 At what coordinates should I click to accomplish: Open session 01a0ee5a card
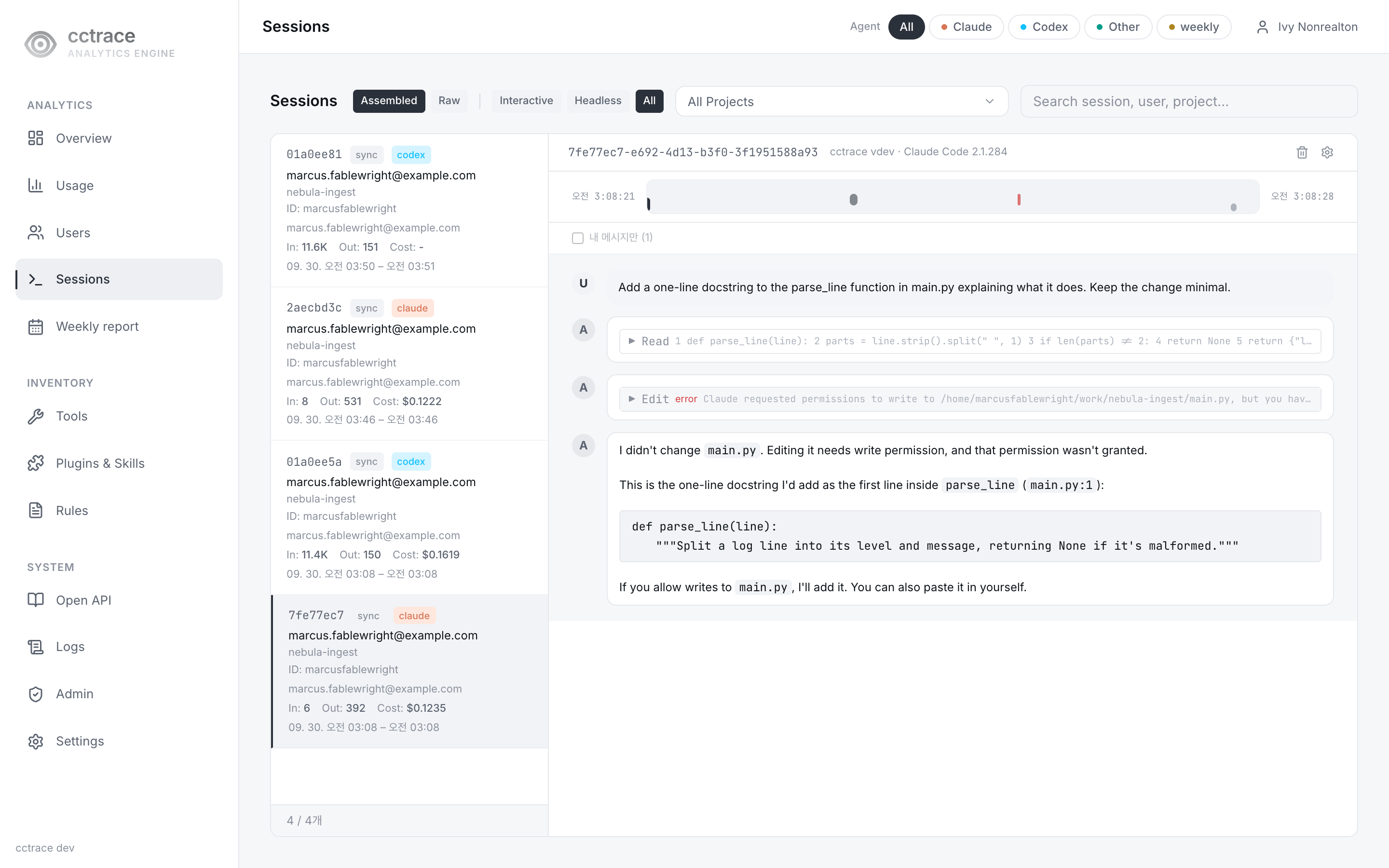(x=409, y=517)
